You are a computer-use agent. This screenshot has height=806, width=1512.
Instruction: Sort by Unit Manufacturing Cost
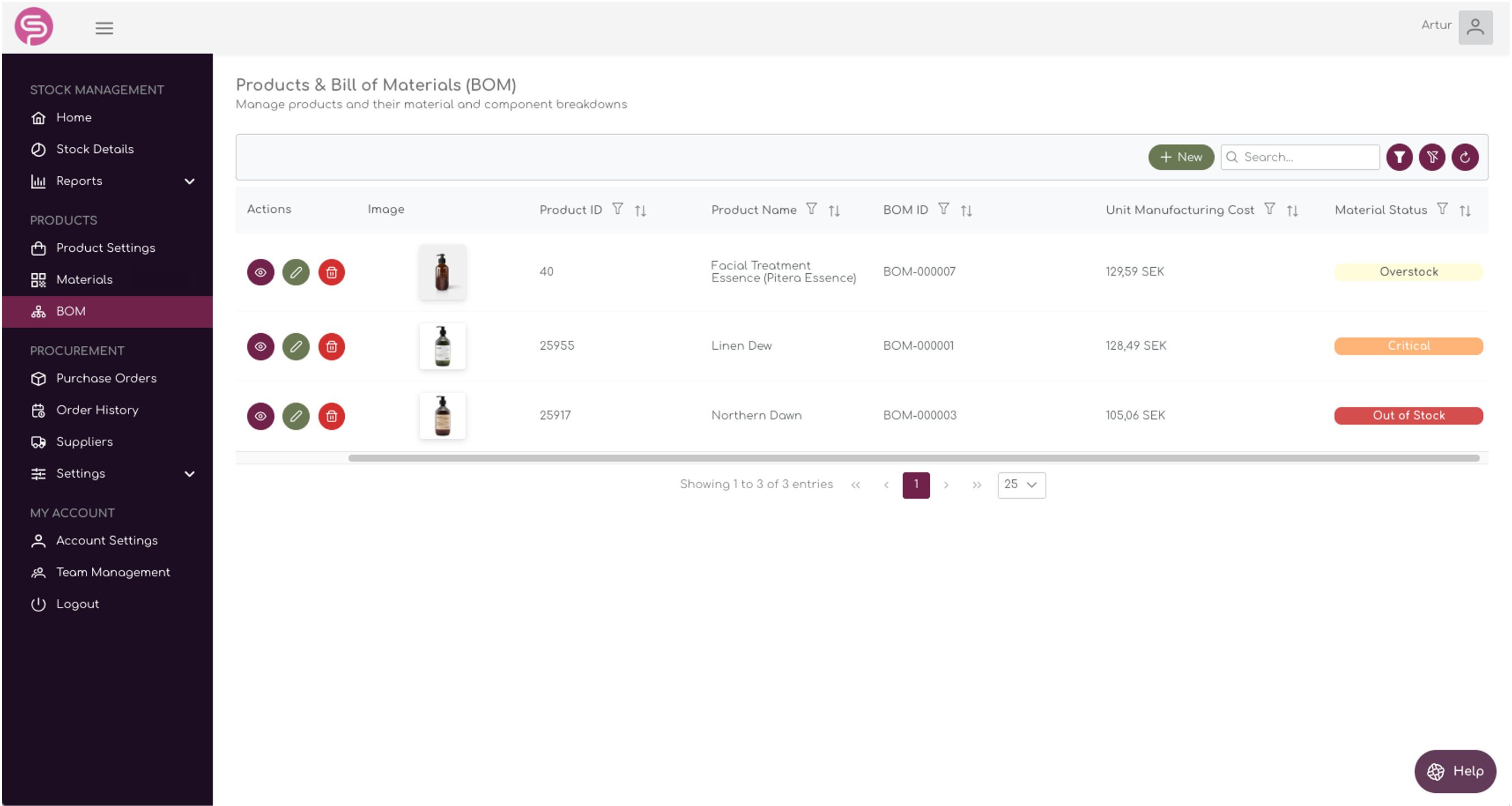[1293, 209]
